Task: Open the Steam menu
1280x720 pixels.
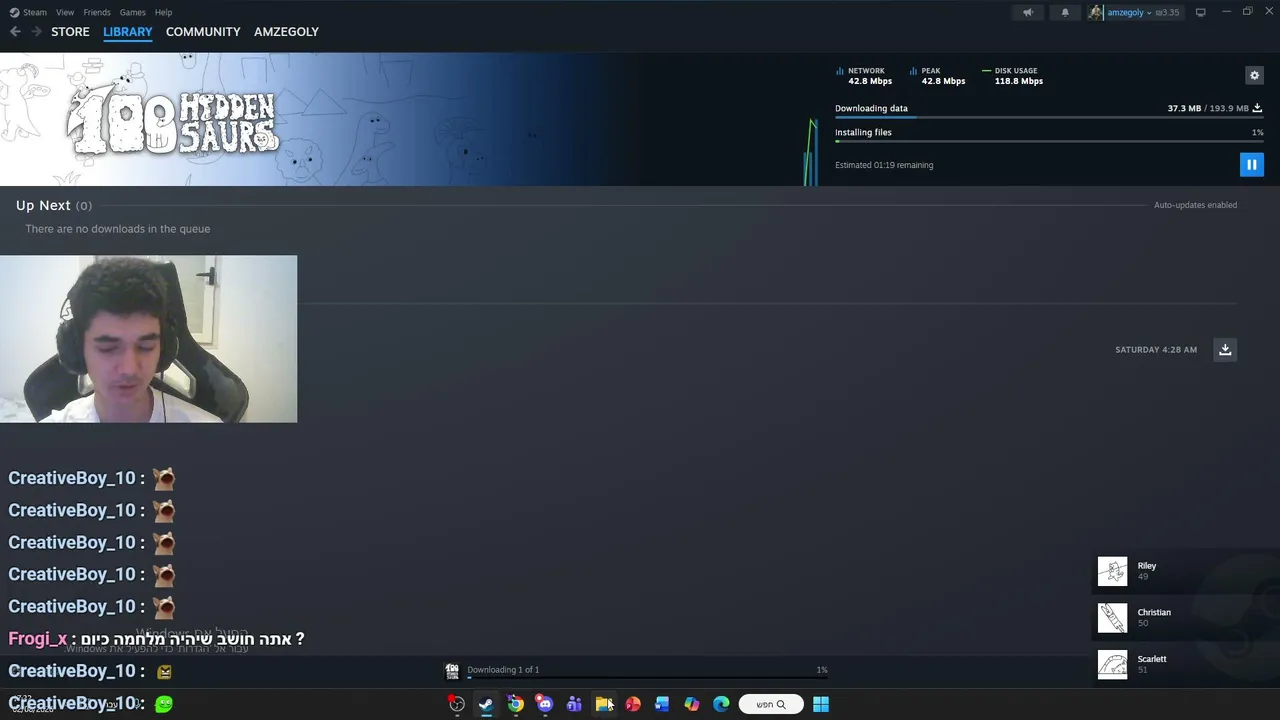Action: pos(28,12)
